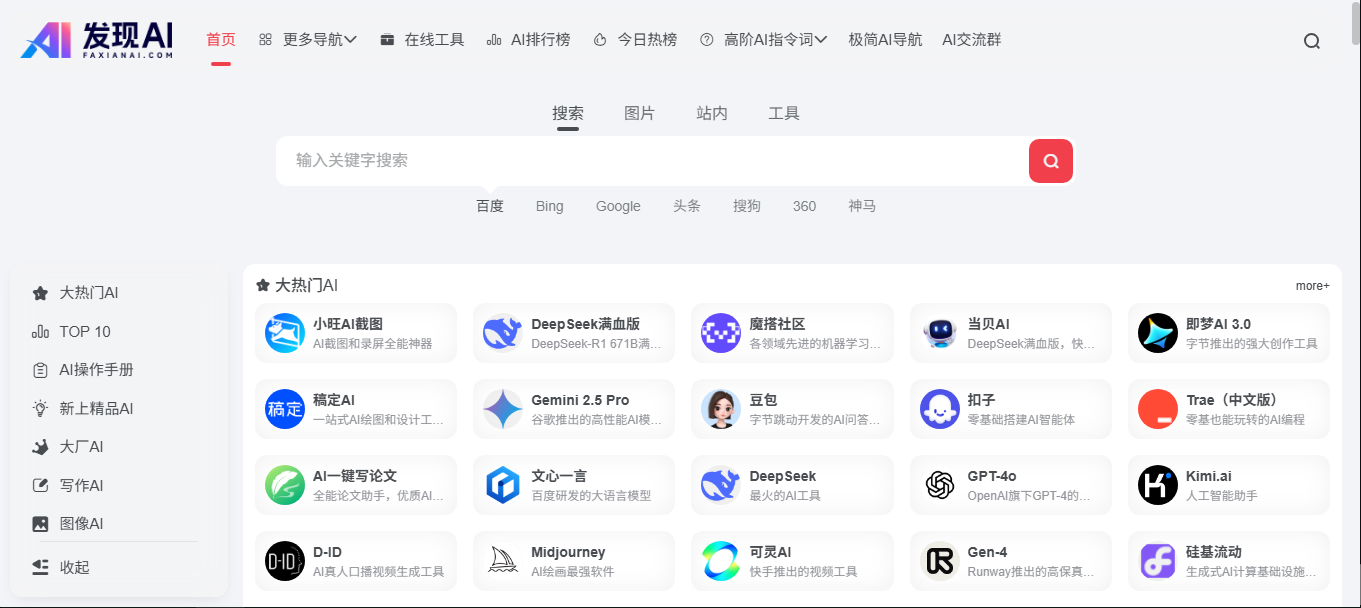The width and height of the screenshot is (1361, 608).
Task: Select Bing search engine
Action: tap(550, 206)
